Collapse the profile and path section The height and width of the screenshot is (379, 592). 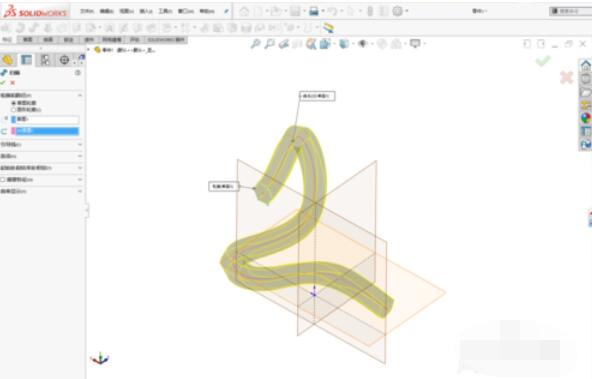coord(80,96)
